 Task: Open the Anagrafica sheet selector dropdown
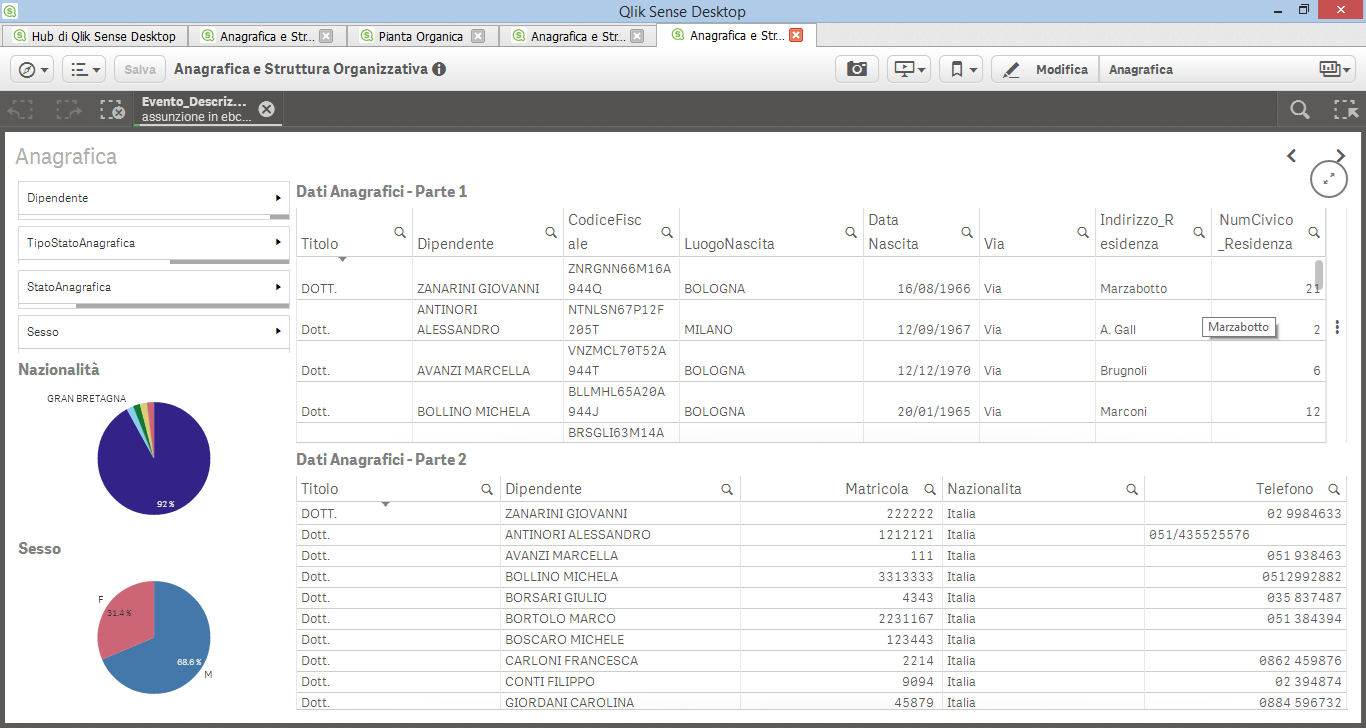coord(1226,69)
